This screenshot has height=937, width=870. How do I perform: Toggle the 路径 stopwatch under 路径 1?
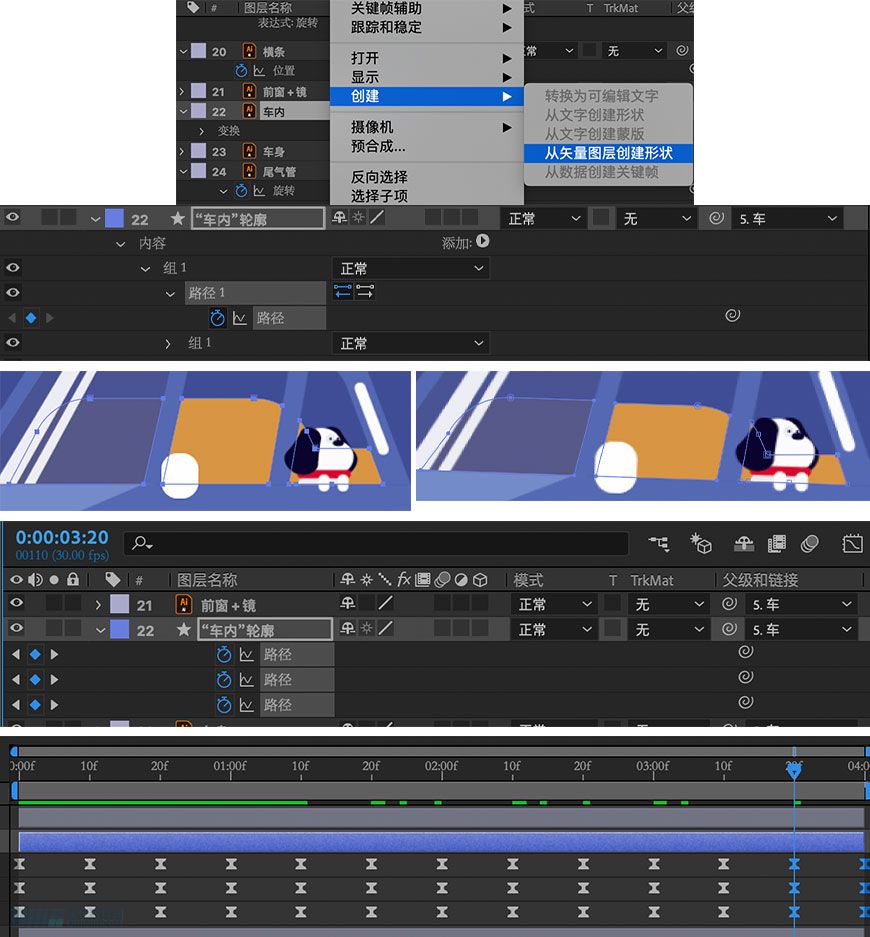(x=218, y=318)
